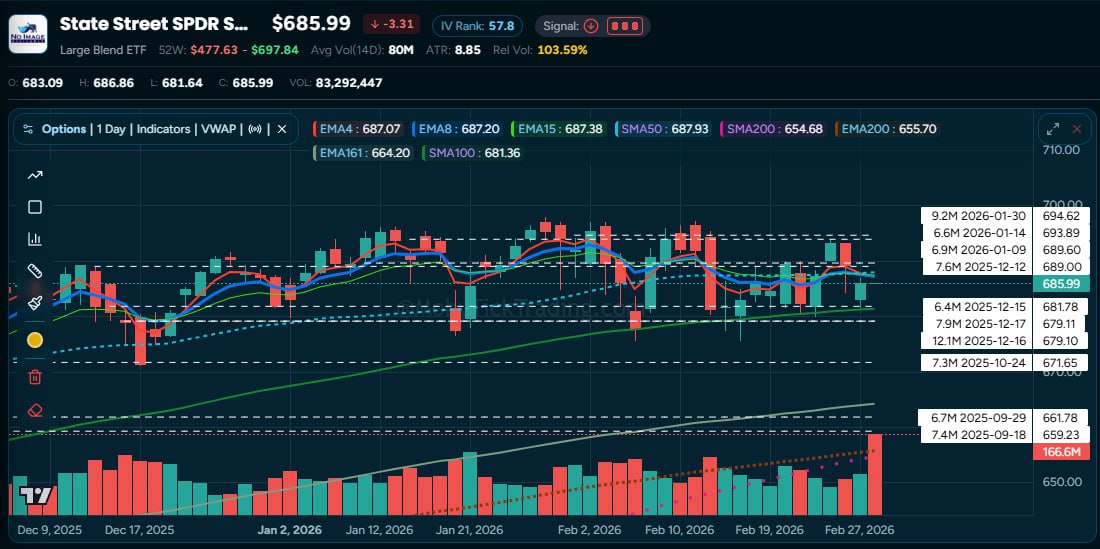Toggle the VWAP overlay
Screen dimensions: 1100x549
coord(218,129)
